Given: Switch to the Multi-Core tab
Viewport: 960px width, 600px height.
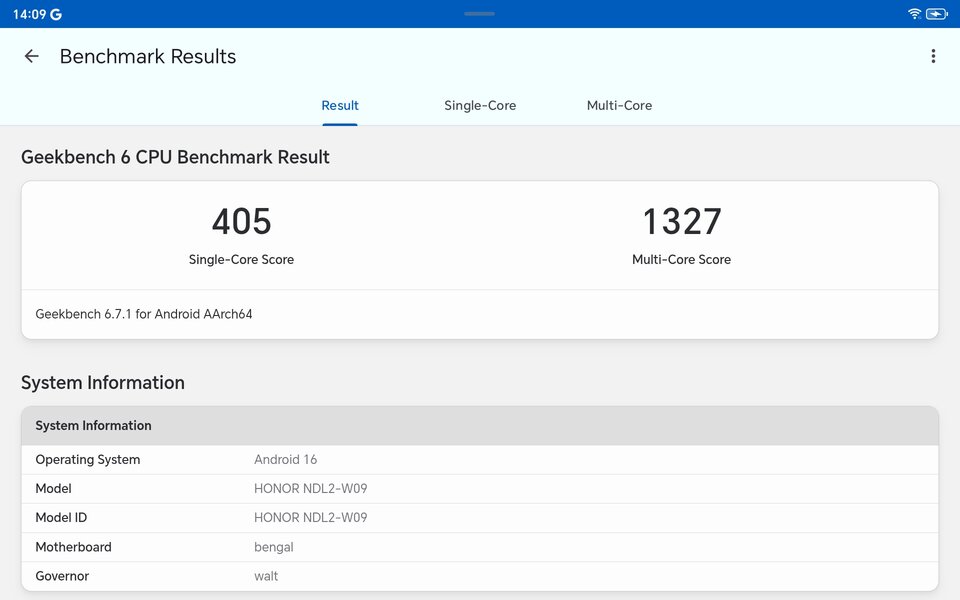Looking at the screenshot, I should pyautogui.click(x=619, y=105).
